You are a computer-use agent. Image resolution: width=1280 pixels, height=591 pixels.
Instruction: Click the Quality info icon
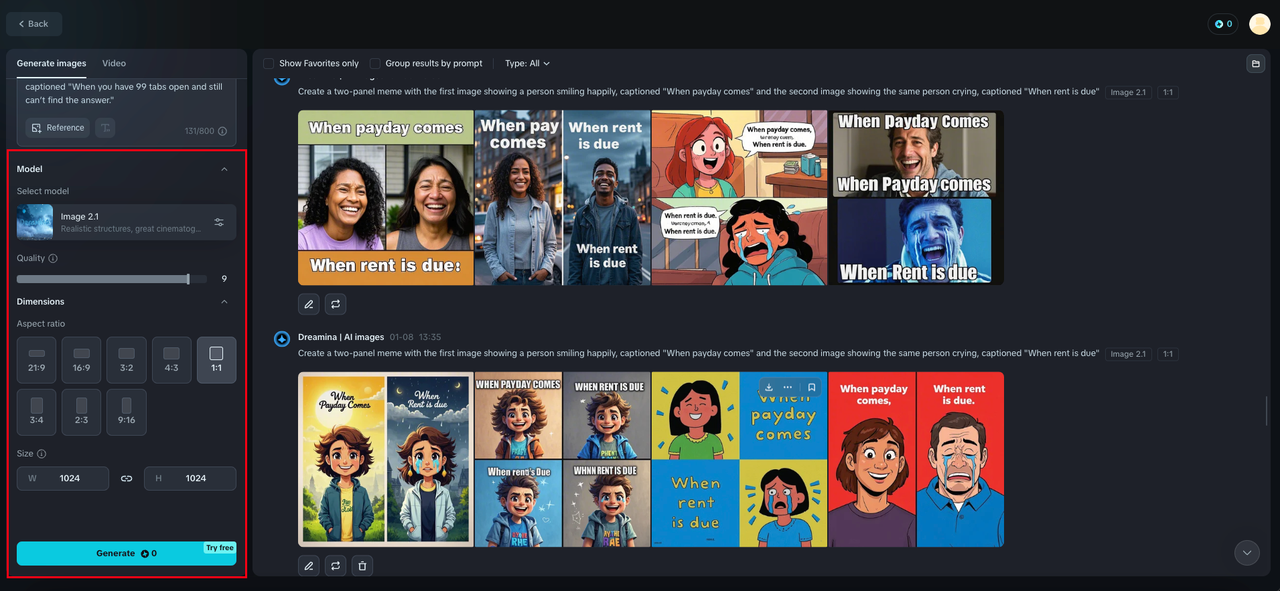tap(53, 258)
